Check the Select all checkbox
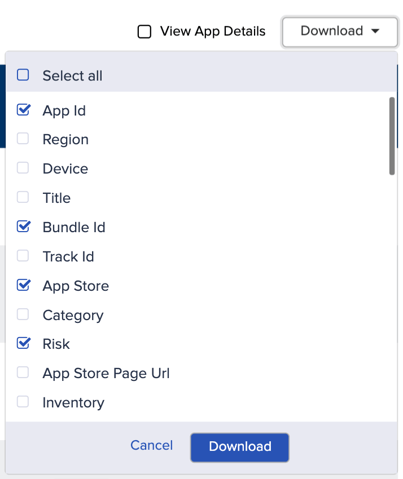This screenshot has width=403, height=479. point(23,75)
